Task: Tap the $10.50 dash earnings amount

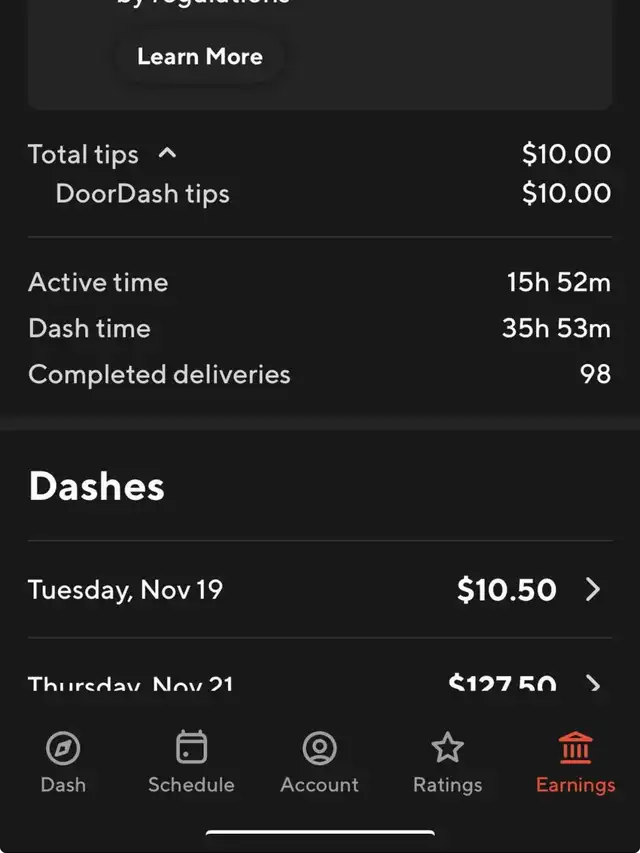Action: point(506,590)
